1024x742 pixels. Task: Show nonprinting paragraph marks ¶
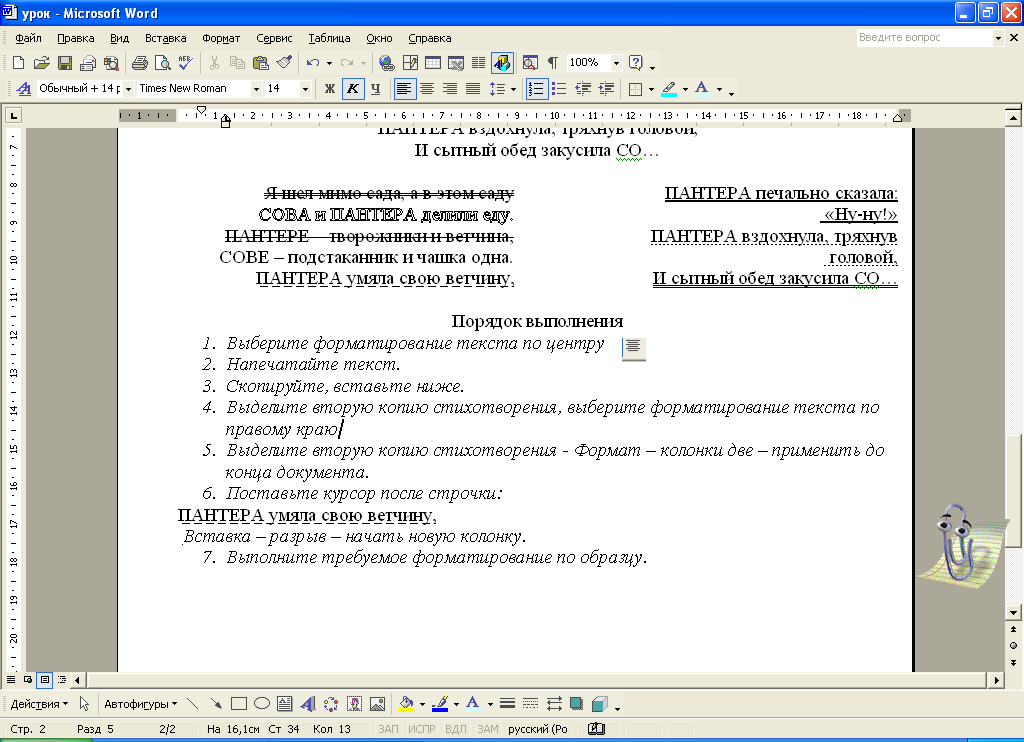point(552,63)
